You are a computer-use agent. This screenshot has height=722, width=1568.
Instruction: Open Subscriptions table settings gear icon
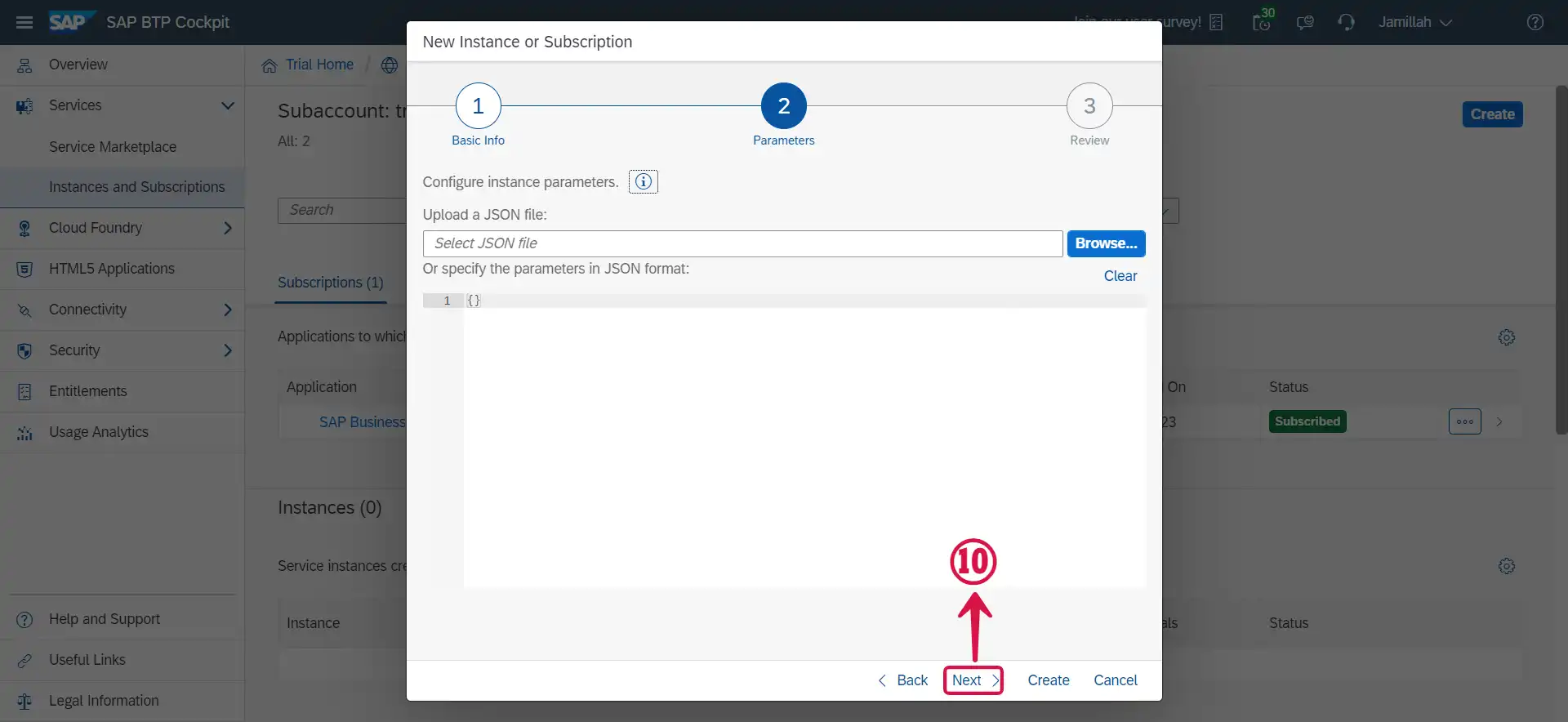click(1507, 337)
